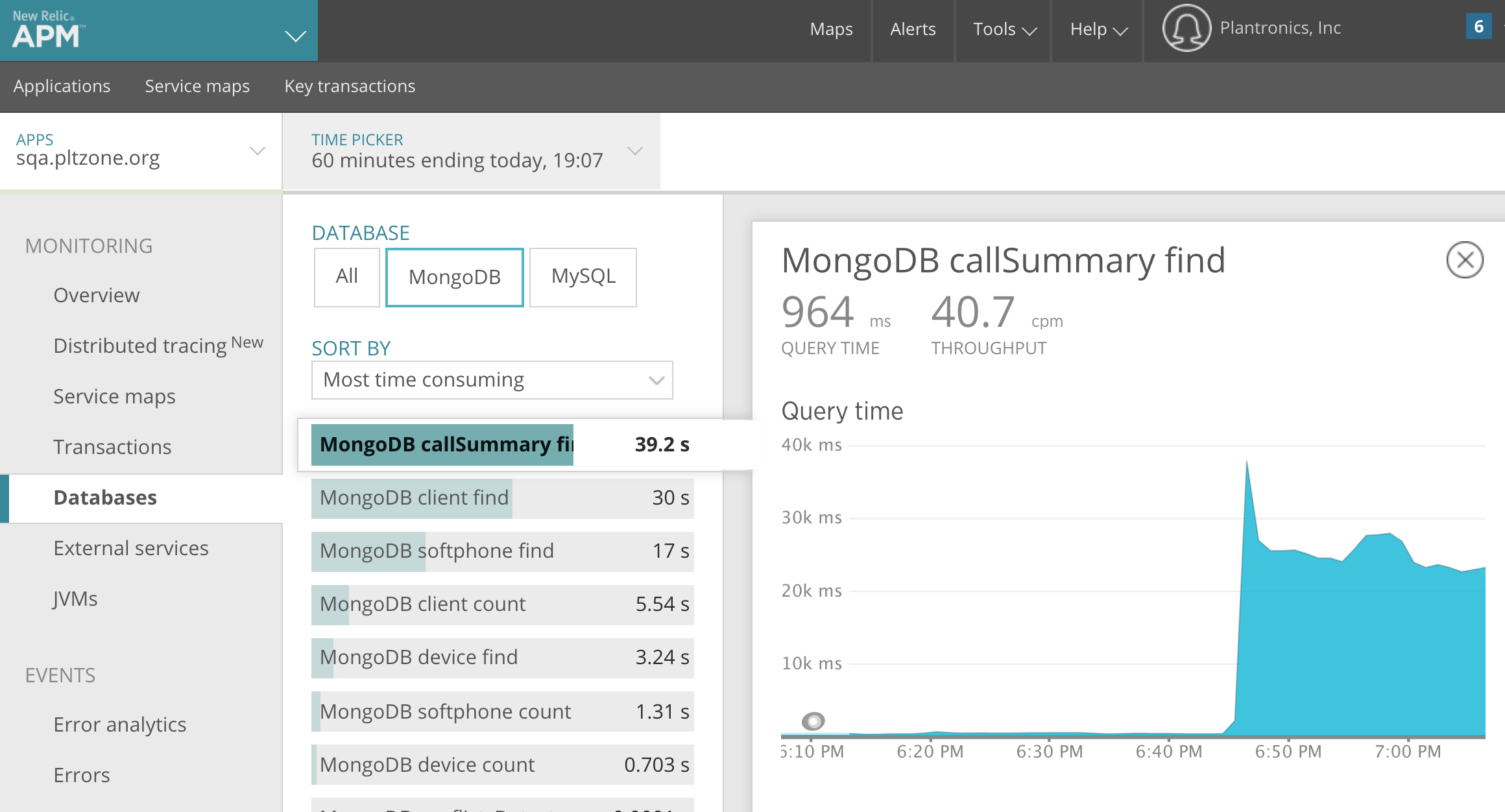This screenshot has width=1505, height=812.
Task: Click the event marker on the chart
Action: pos(813,721)
